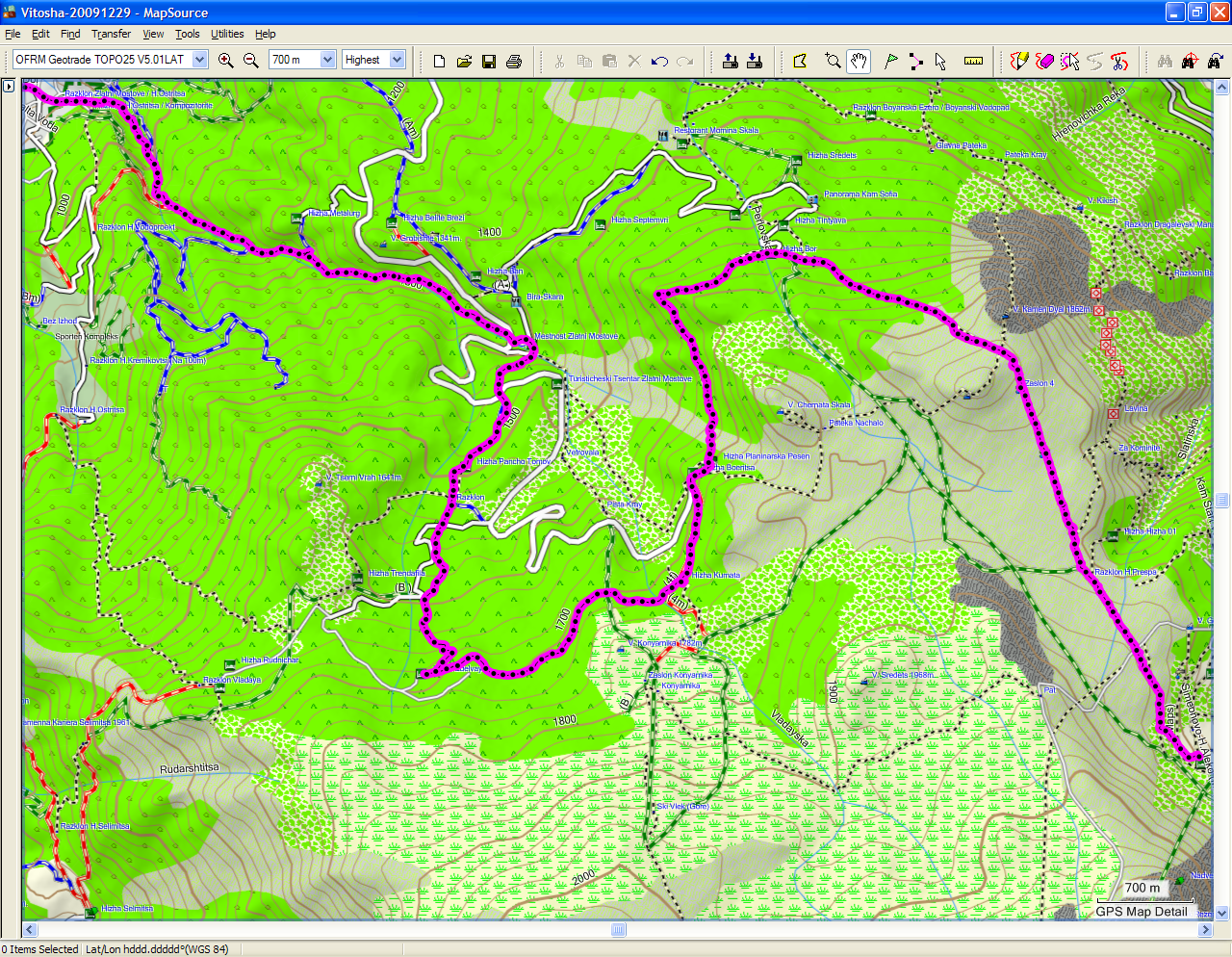Open the Transfer menu
Image resolution: width=1232 pixels, height=957 pixels.
(x=111, y=34)
